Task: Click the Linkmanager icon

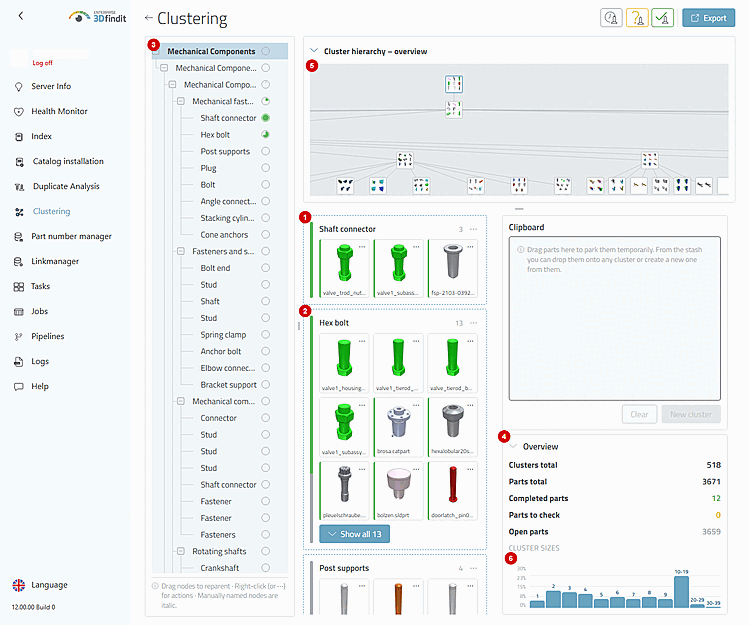Action: (x=19, y=262)
